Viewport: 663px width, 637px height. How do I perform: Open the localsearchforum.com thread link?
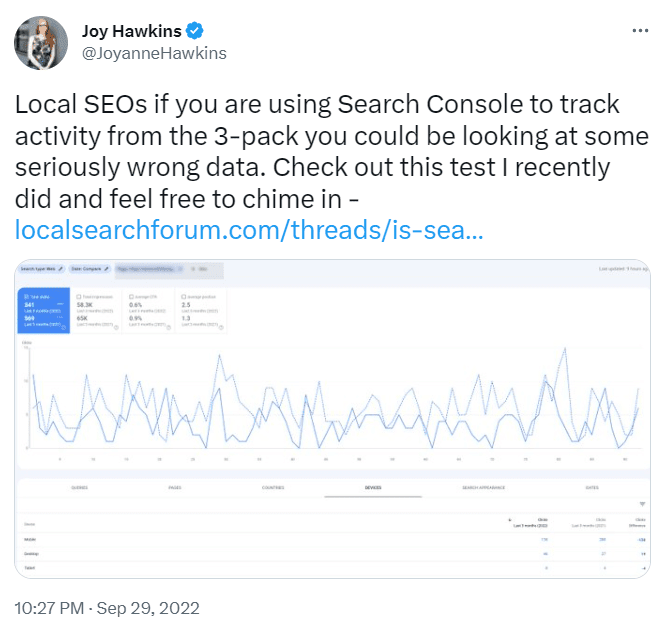(x=249, y=230)
